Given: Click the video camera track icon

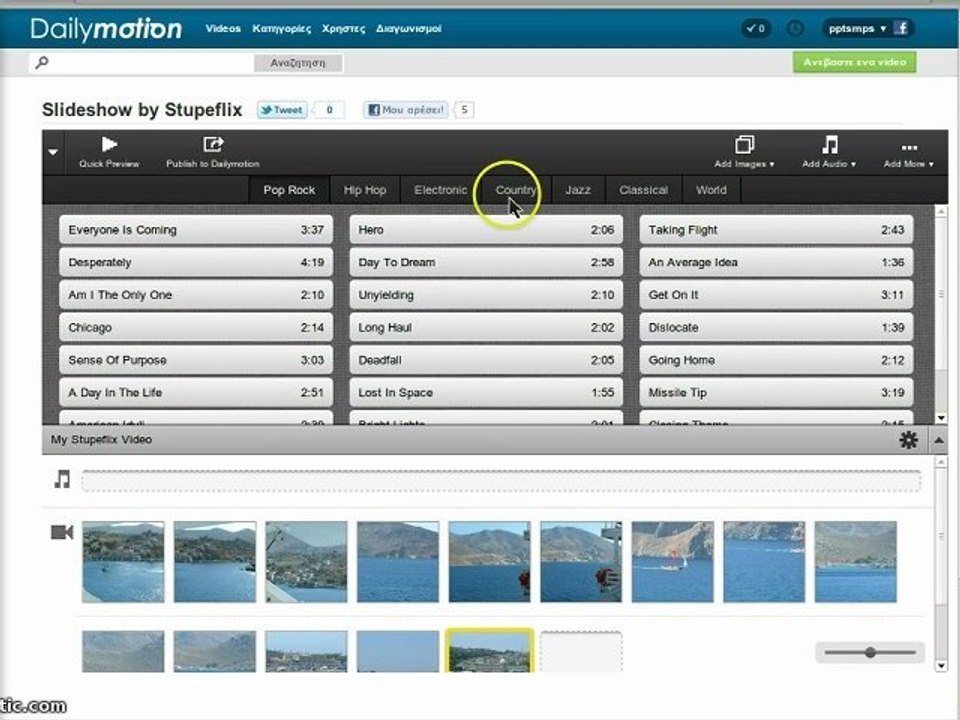Looking at the screenshot, I should coord(62,533).
